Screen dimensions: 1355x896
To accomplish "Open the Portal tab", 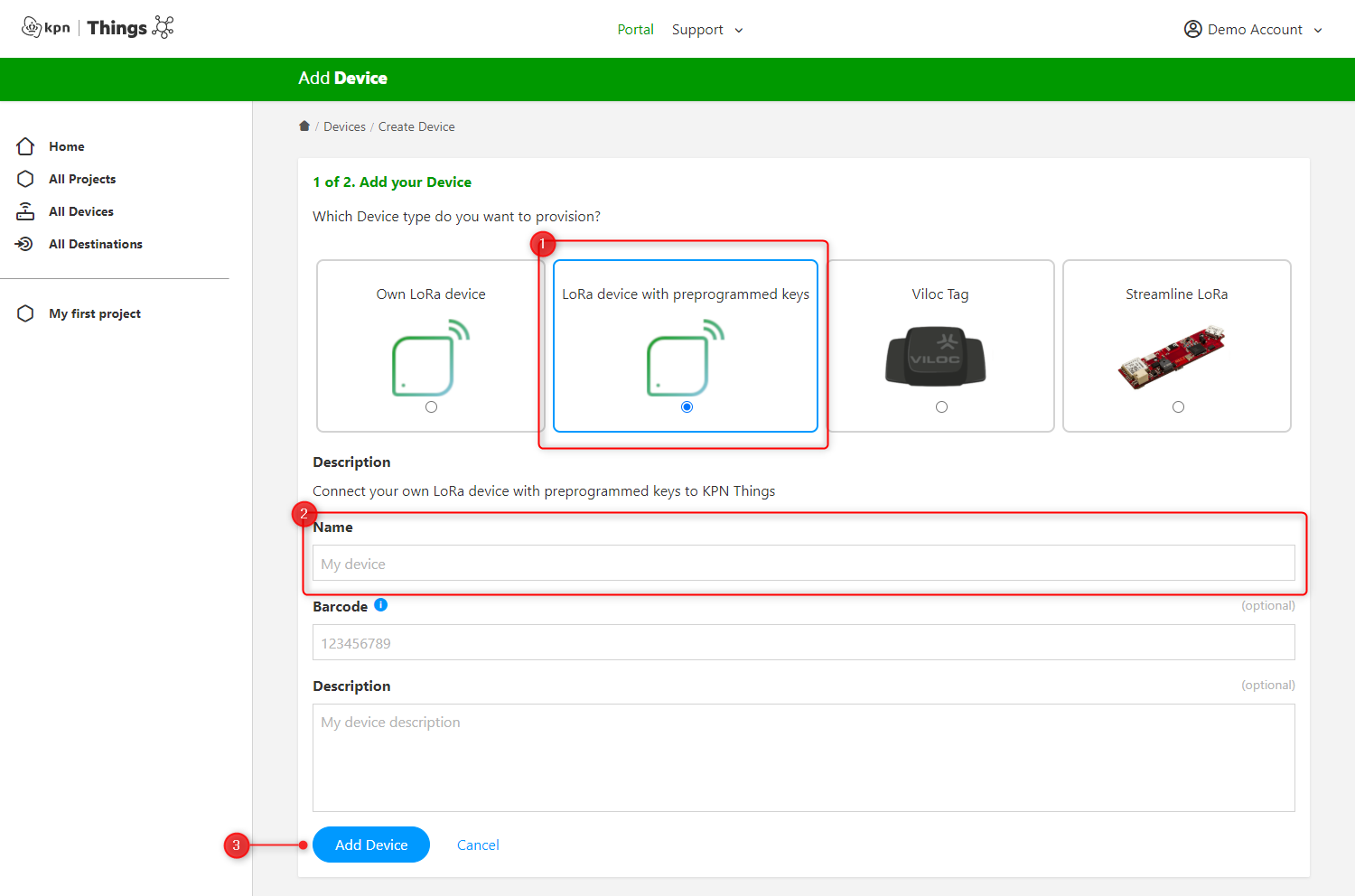I will [635, 29].
